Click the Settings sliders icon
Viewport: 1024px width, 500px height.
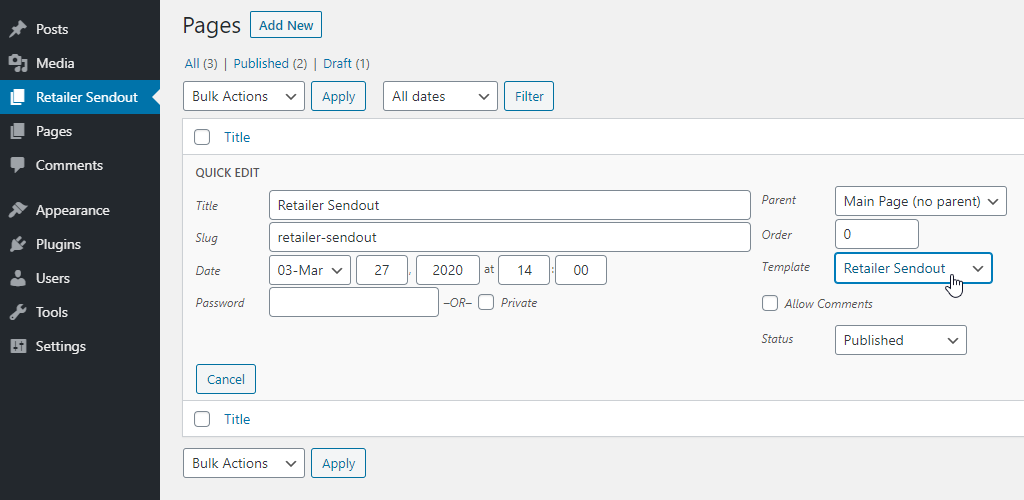pos(18,346)
